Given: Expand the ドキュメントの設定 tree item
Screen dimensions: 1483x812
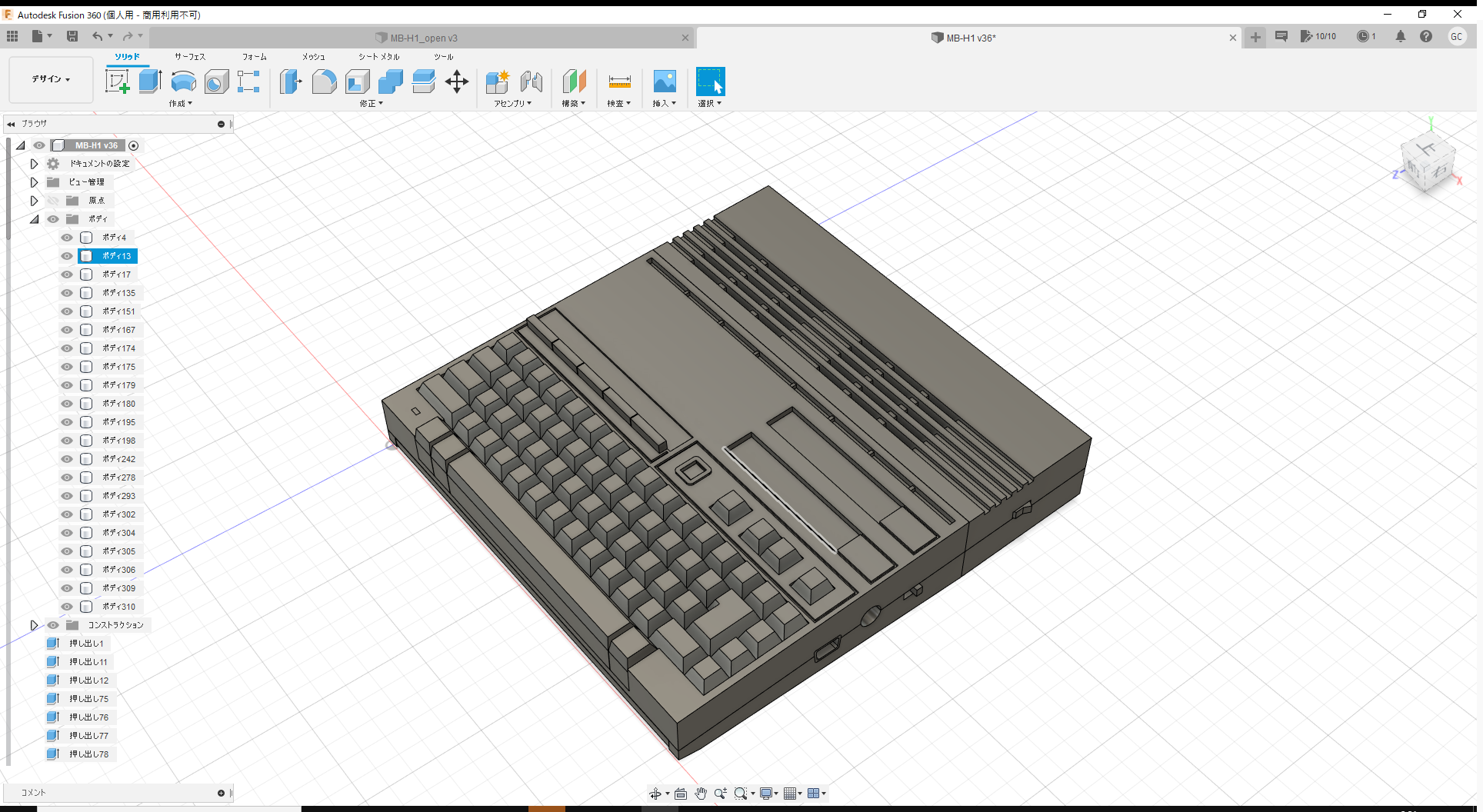Looking at the screenshot, I should pos(34,163).
